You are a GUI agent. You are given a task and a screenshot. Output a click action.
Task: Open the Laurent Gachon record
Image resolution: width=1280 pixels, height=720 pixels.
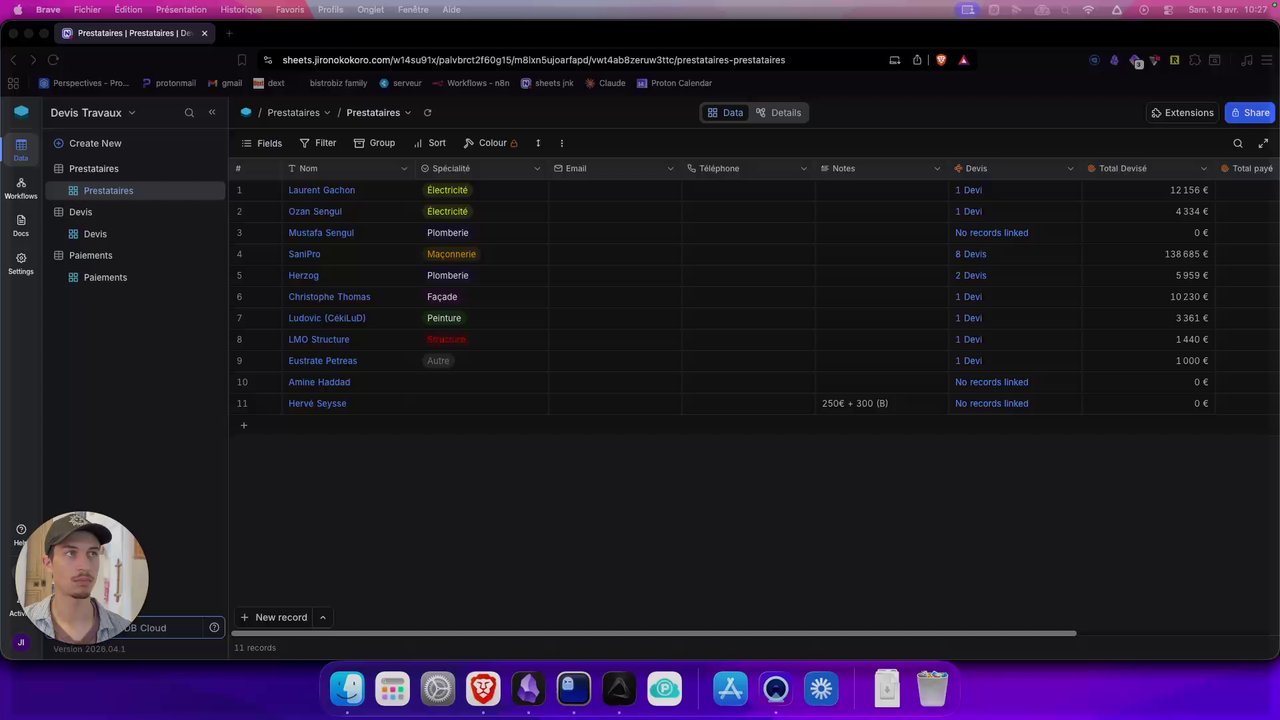pyautogui.click(x=321, y=190)
